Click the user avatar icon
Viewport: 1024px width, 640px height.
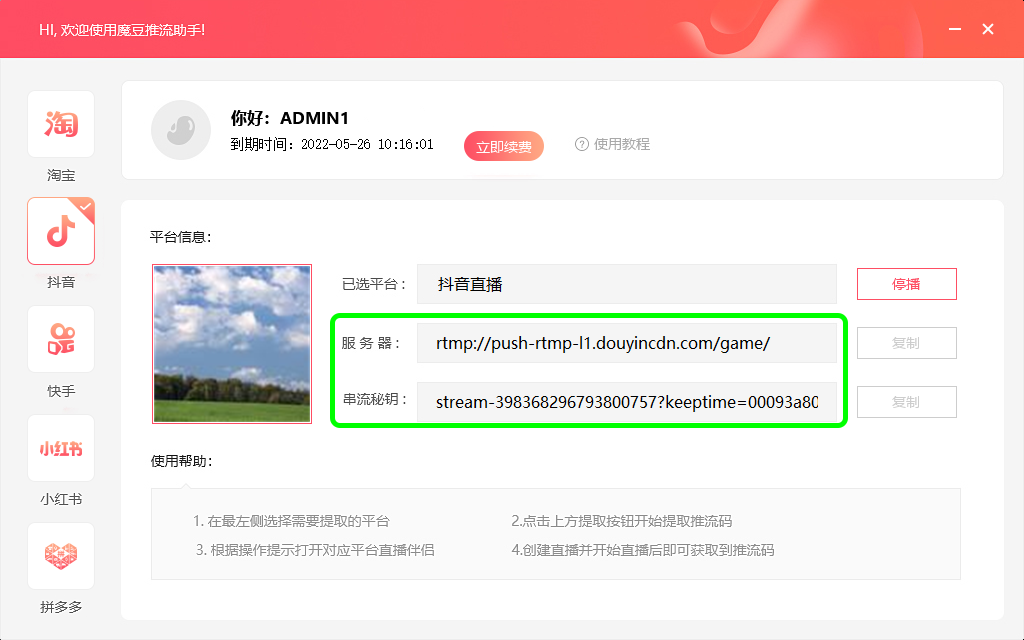pos(181,130)
